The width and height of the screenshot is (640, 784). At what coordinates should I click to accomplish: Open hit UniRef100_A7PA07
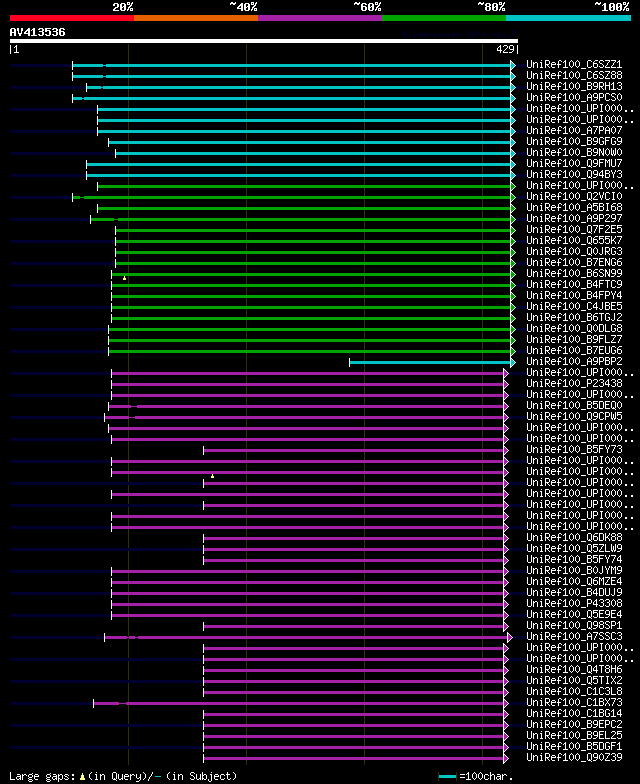[x=574, y=130]
